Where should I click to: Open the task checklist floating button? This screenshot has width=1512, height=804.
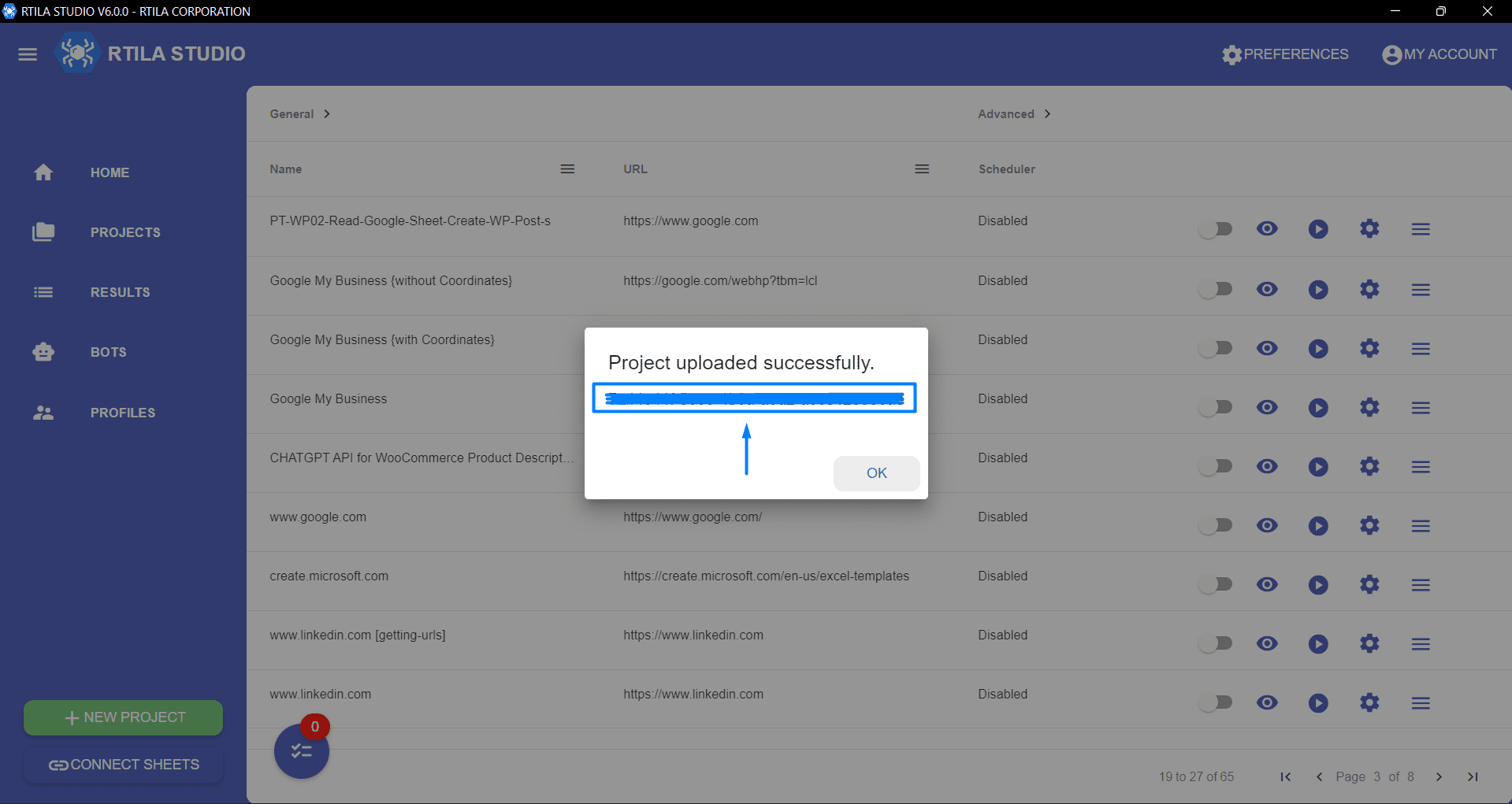tap(301, 751)
